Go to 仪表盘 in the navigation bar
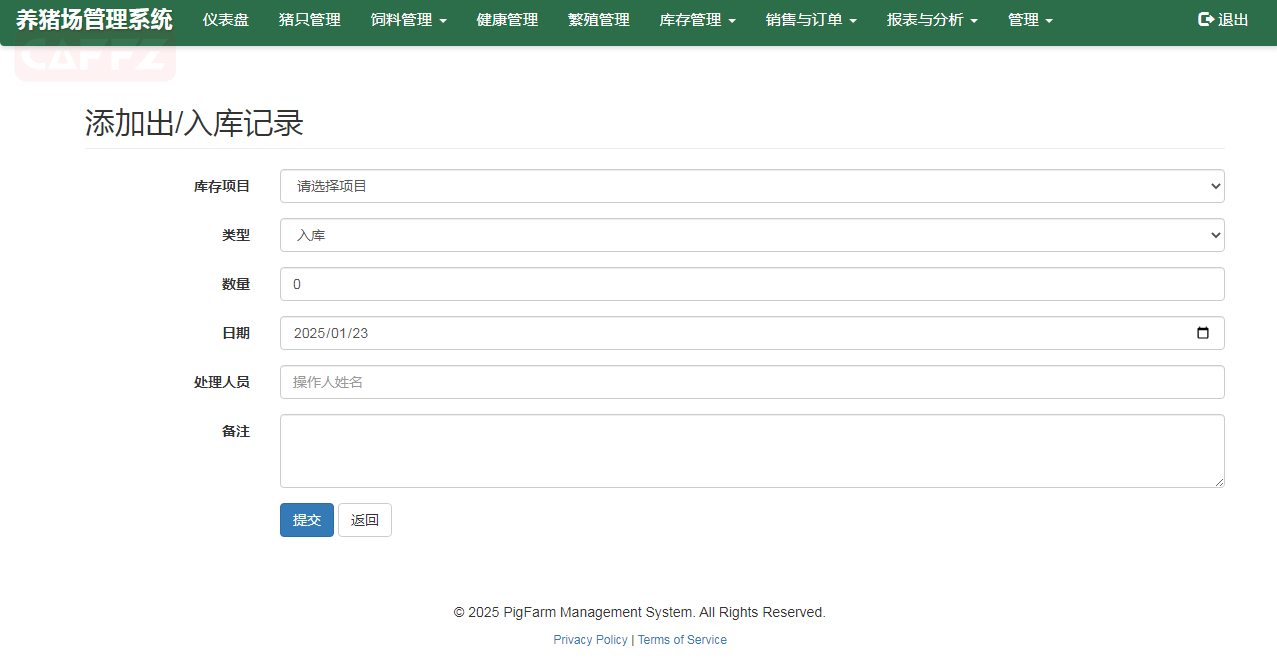Image resolution: width=1277 pixels, height=668 pixels. (x=226, y=20)
